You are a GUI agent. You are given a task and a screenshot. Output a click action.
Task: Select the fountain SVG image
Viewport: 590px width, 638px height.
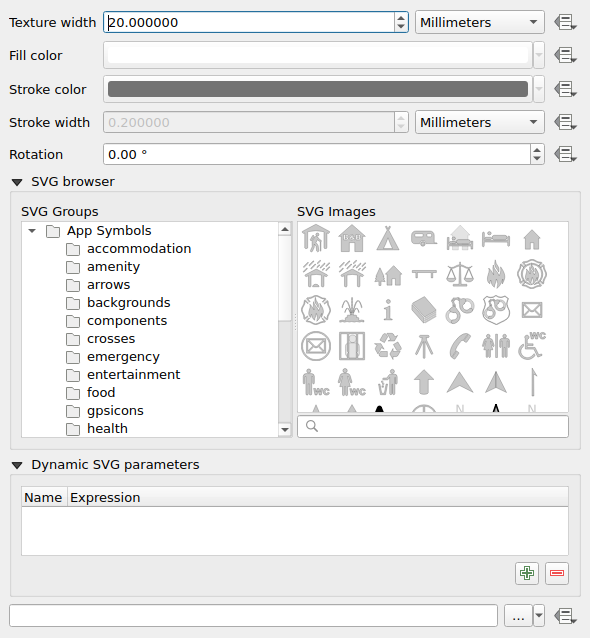click(x=352, y=310)
